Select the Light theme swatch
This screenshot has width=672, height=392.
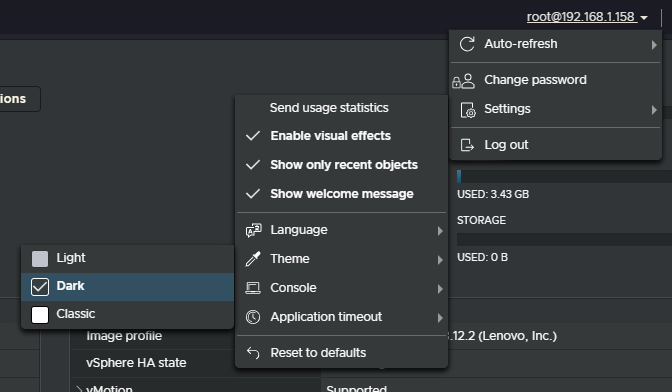[x=40, y=259]
